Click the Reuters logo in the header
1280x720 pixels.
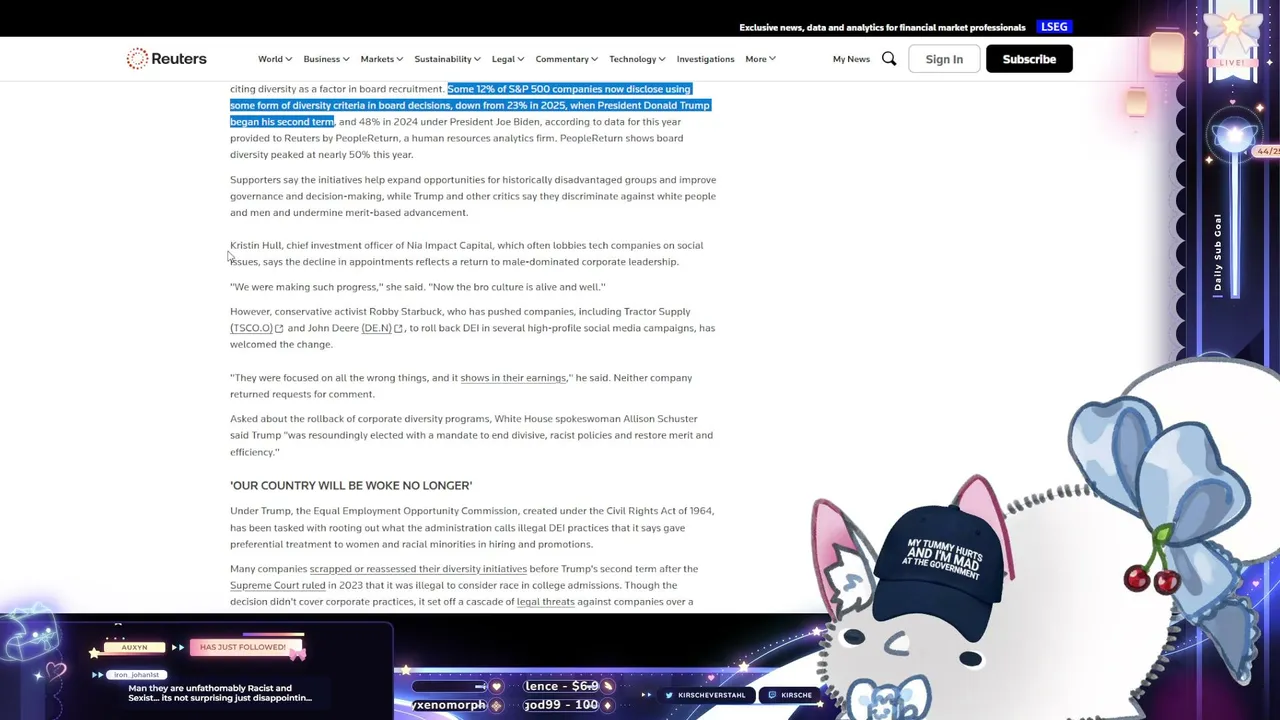(166, 59)
